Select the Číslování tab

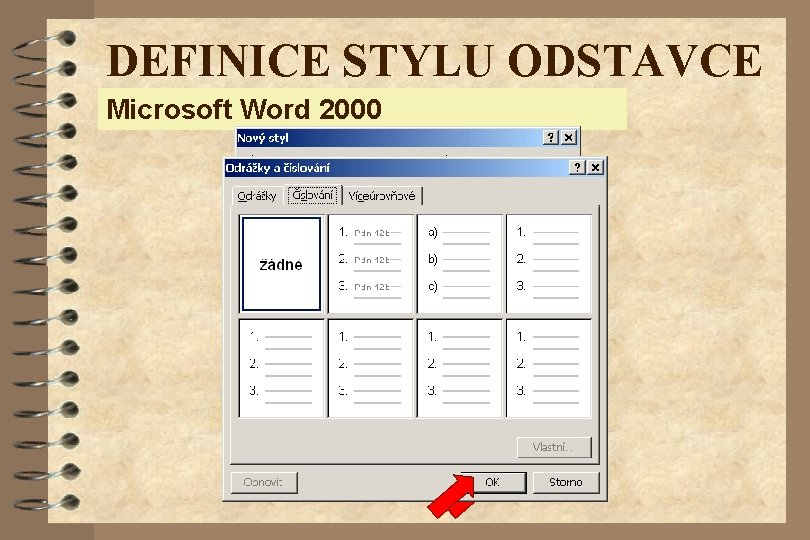click(x=313, y=195)
